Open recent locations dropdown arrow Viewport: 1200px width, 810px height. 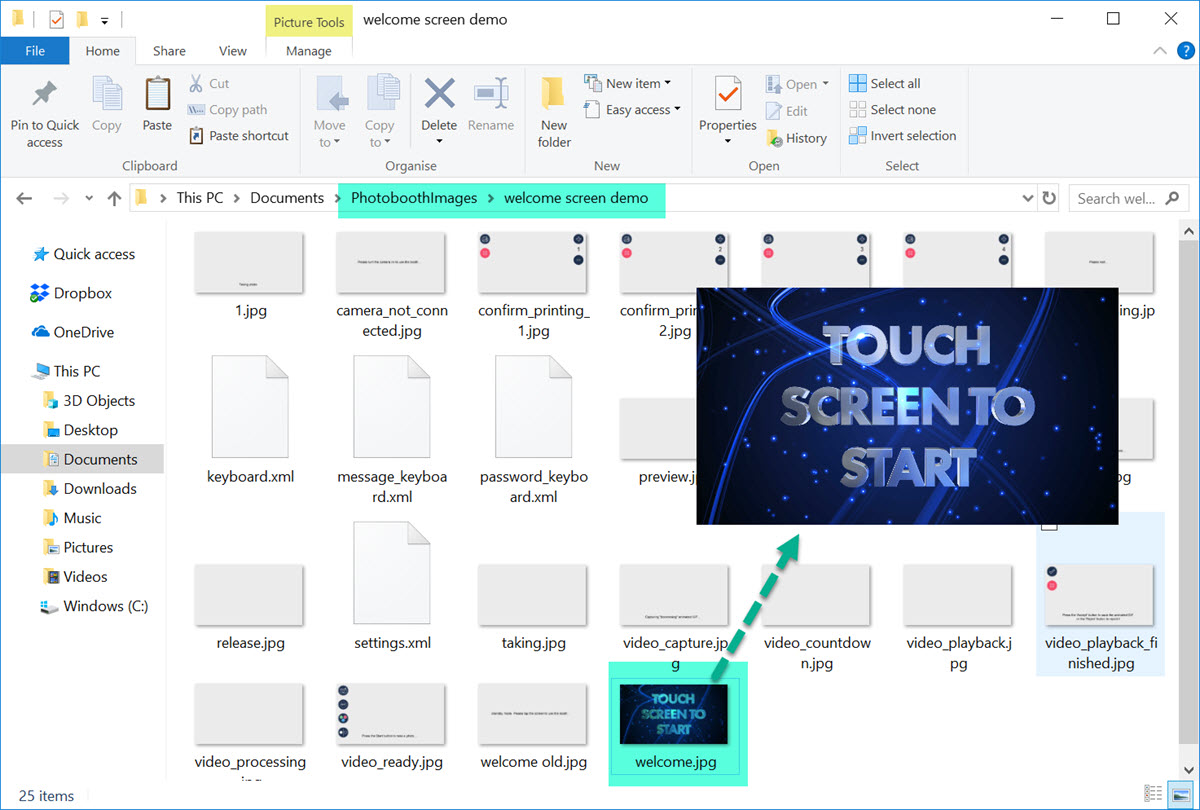pyautogui.click(x=88, y=199)
